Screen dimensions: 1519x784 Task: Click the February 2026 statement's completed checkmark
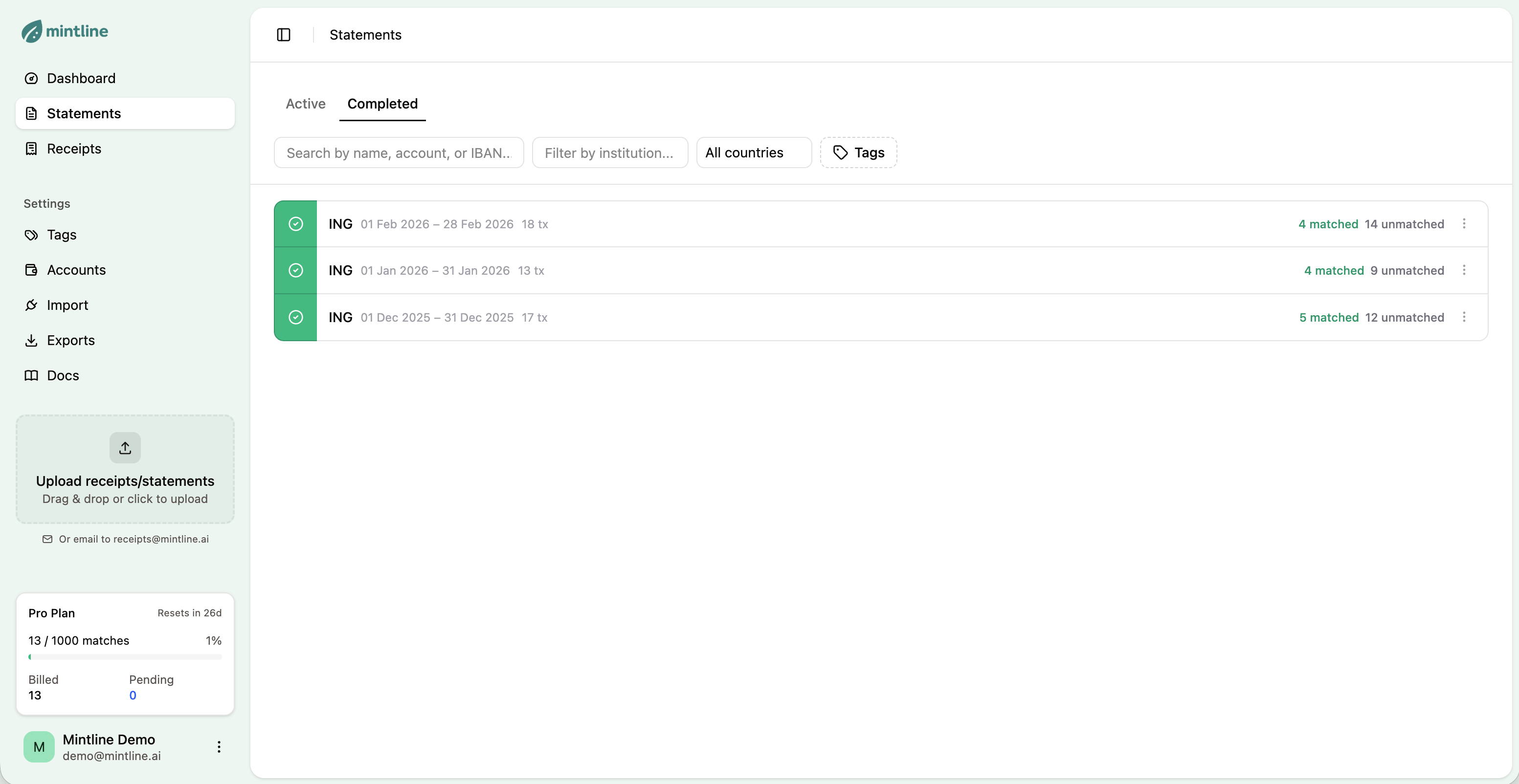tap(296, 224)
